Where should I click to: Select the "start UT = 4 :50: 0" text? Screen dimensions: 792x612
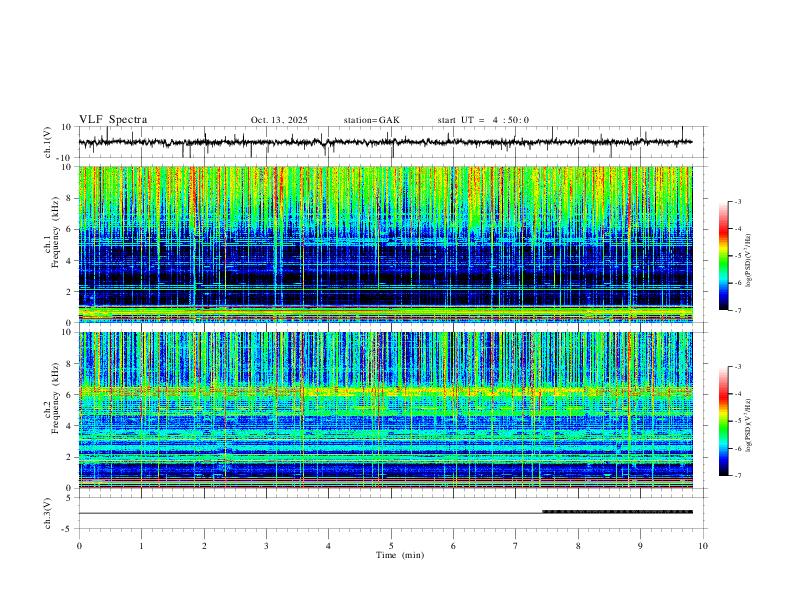tap(483, 120)
